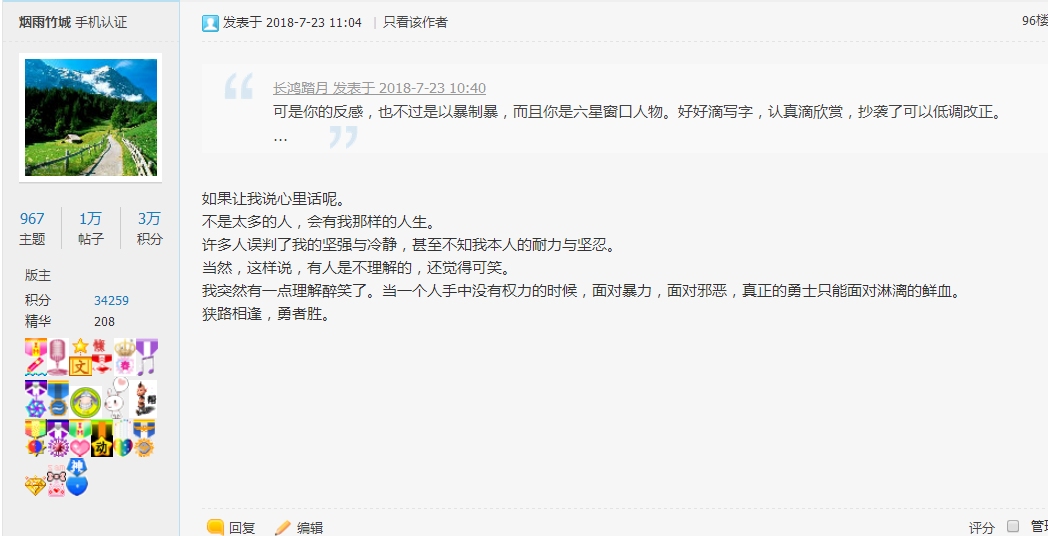Click 编辑 to edit the post
This screenshot has width=1048, height=536.
[299, 527]
